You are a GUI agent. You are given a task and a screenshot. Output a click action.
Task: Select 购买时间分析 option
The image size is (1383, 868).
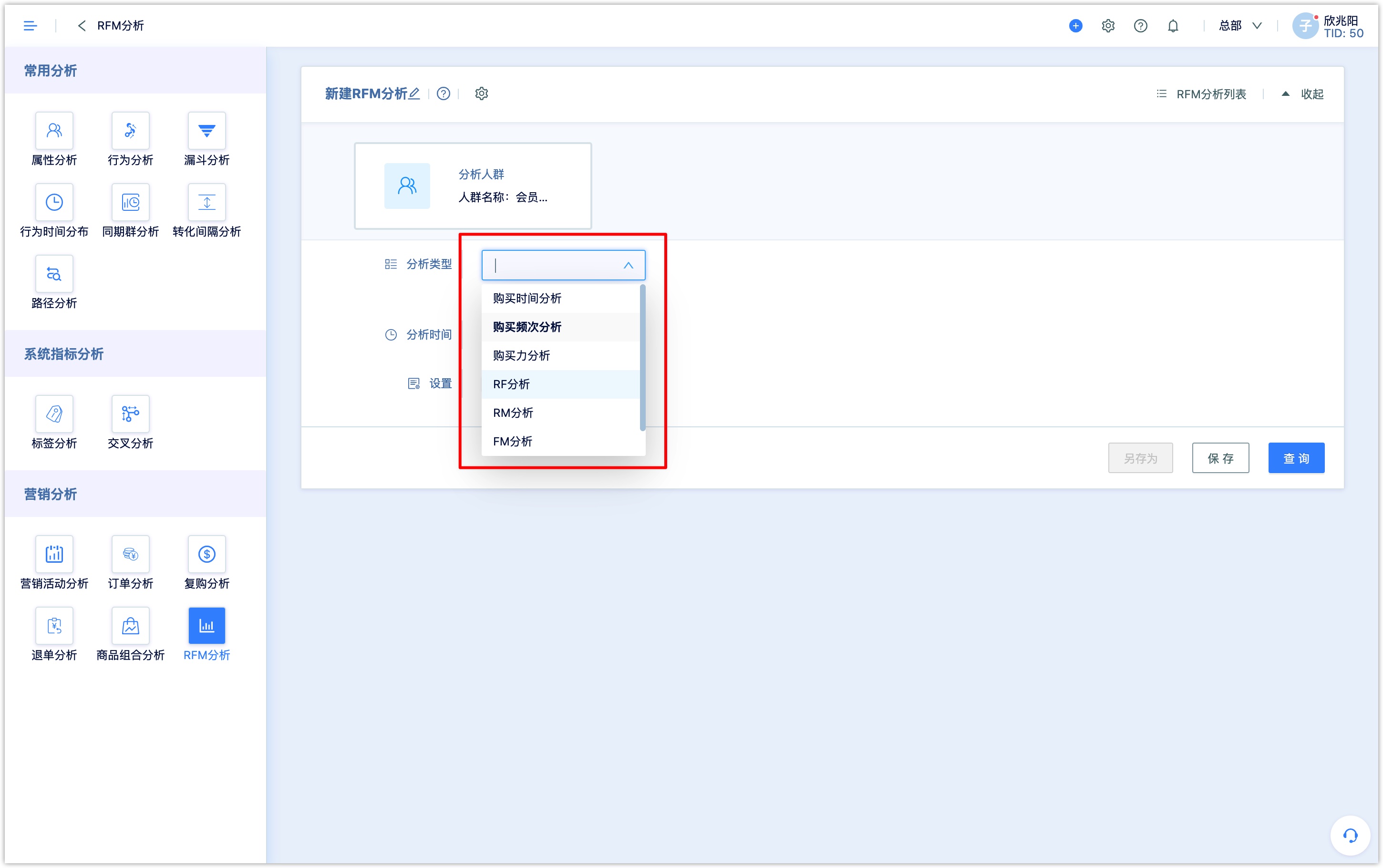[561, 299]
